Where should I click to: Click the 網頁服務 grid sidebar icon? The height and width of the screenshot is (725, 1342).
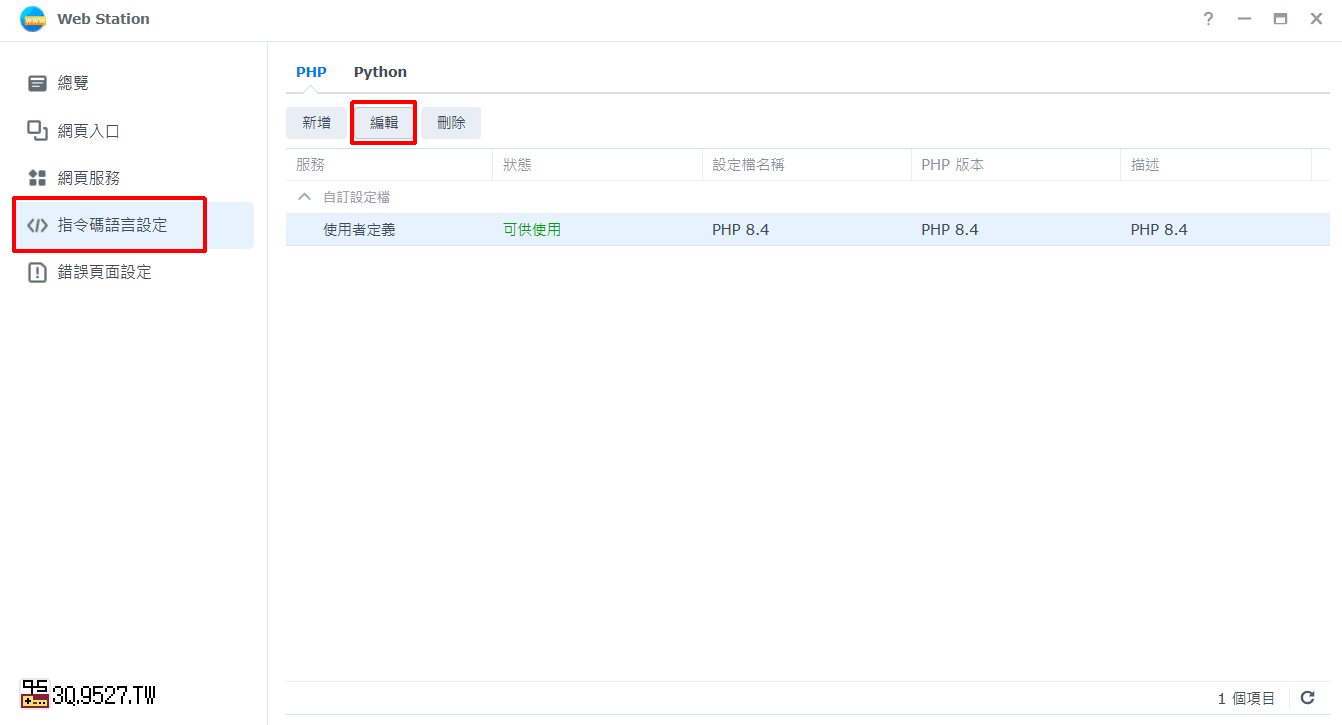pyautogui.click(x=37, y=178)
